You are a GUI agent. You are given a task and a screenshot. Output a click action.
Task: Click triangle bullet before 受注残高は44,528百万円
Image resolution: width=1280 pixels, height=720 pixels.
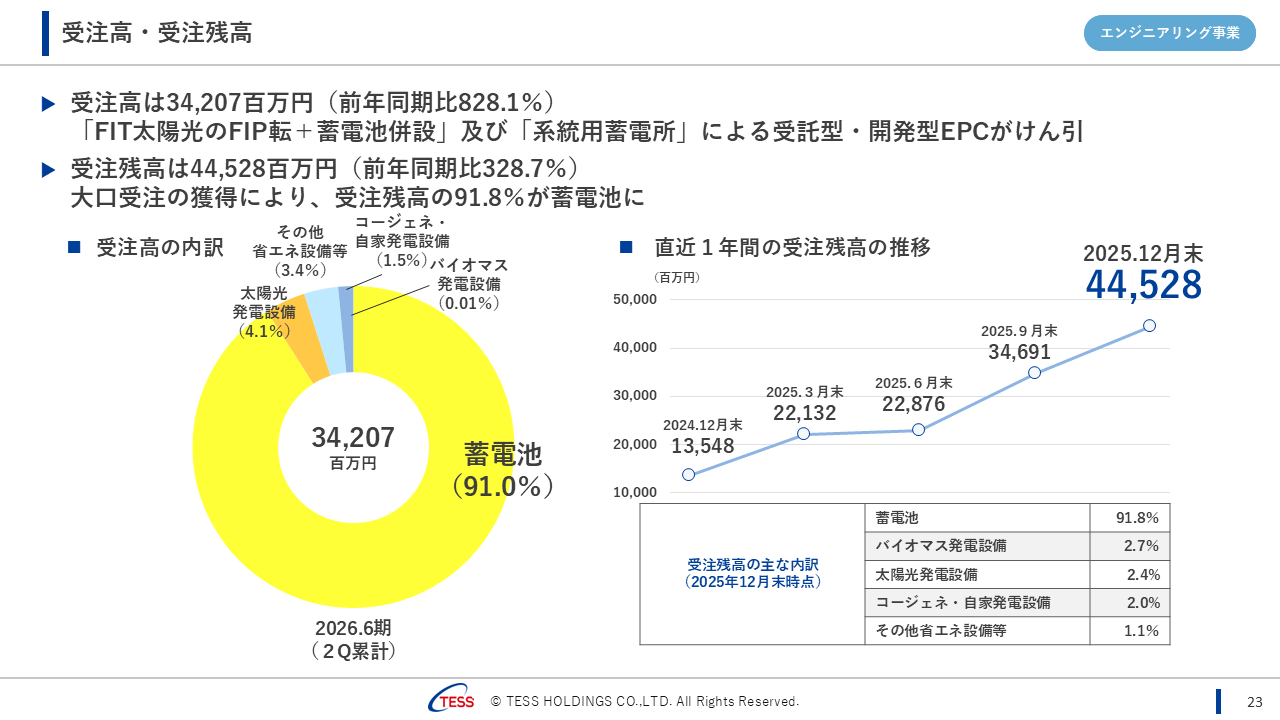point(49,170)
